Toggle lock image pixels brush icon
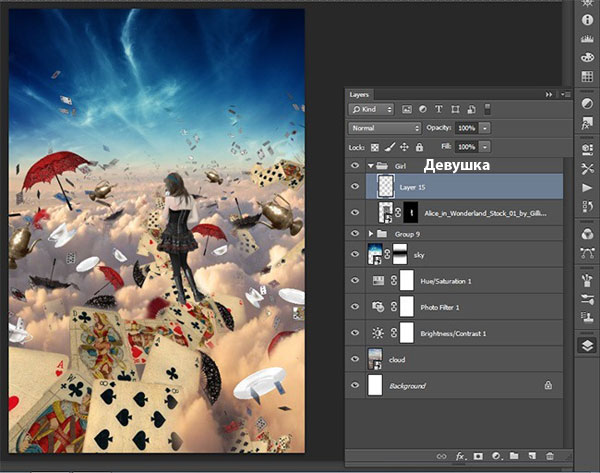 390,147
